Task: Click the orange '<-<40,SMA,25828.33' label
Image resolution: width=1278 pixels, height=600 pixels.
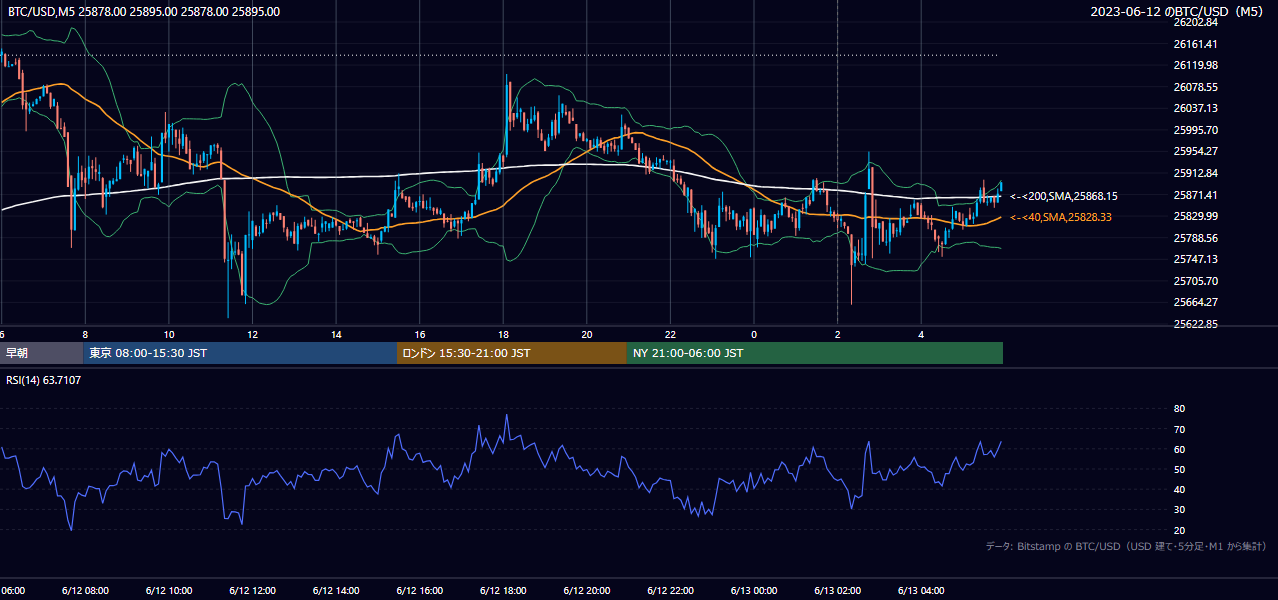Action: click(x=1062, y=217)
